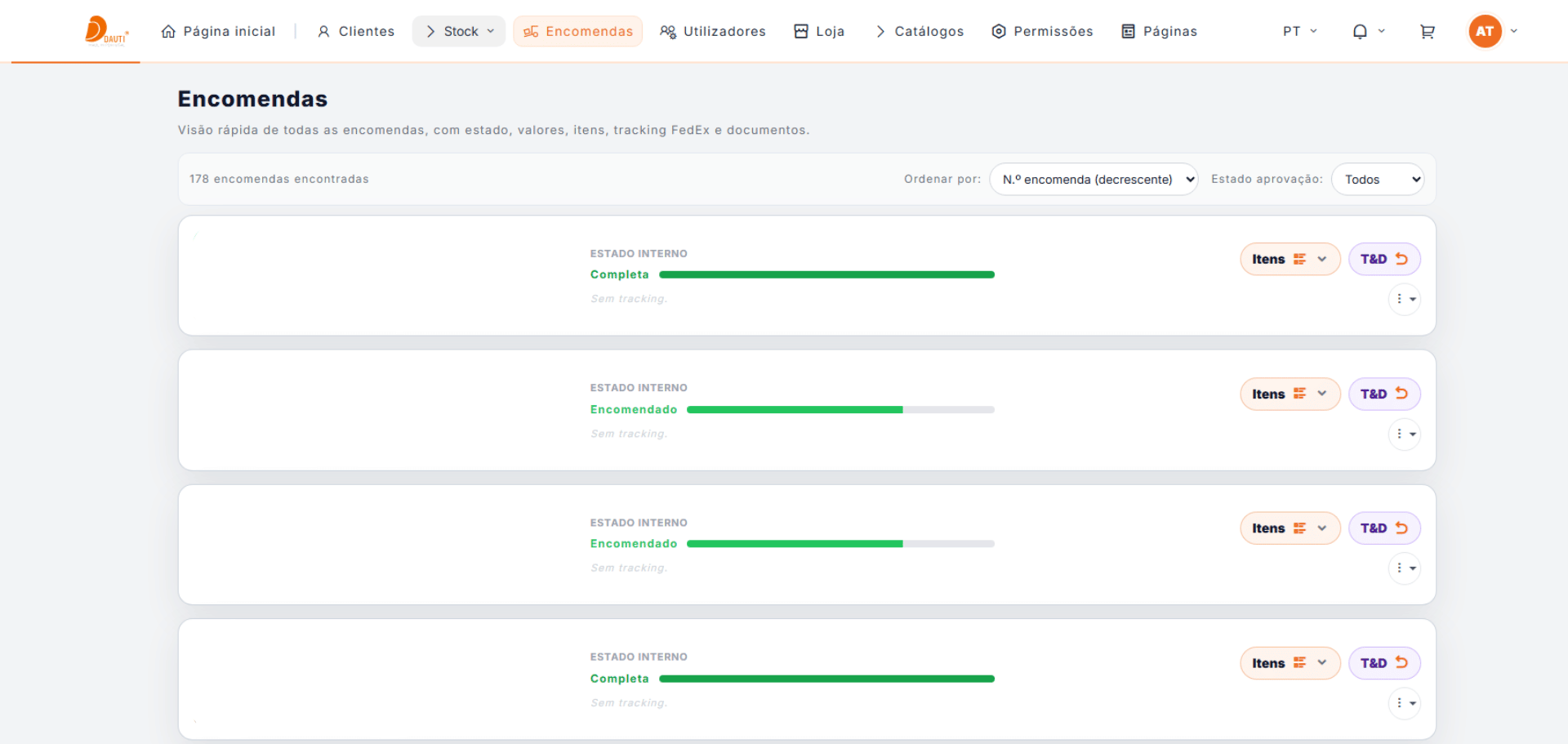Screen dimensions: 1568x744
Task: Expand the Stock menu
Action: pyautogui.click(x=459, y=32)
